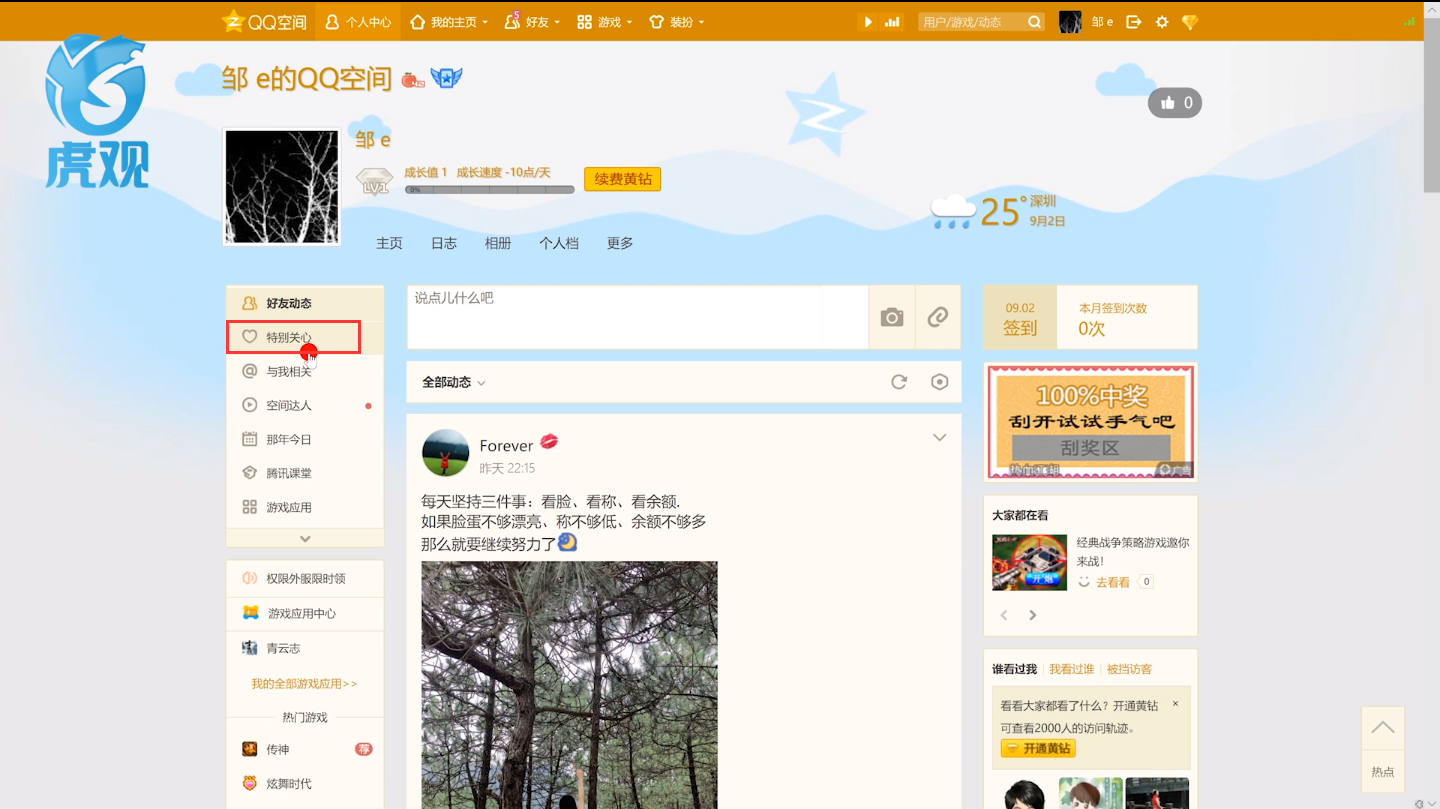Click the winged star badge beside space title

coord(446,78)
